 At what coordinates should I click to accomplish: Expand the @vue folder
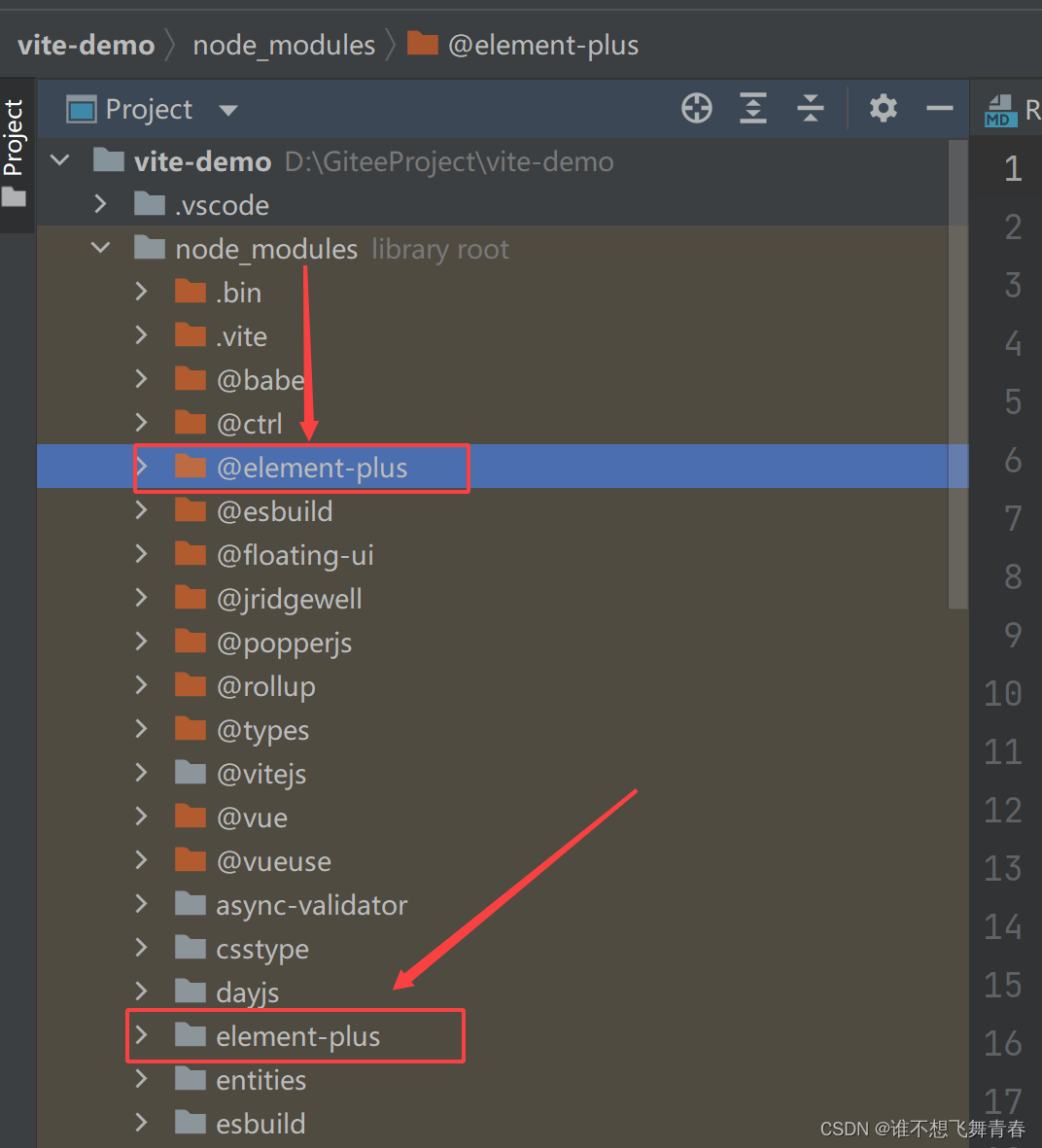click(x=142, y=817)
